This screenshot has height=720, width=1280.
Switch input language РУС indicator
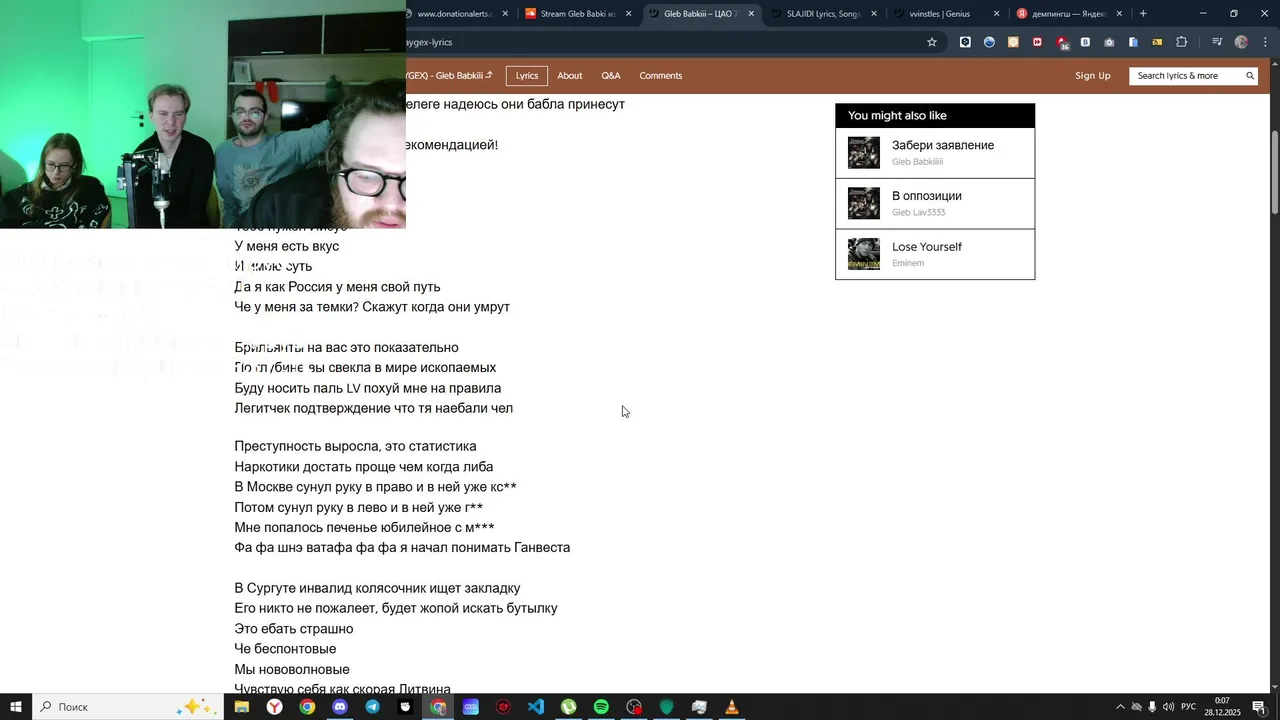[x=1189, y=707]
